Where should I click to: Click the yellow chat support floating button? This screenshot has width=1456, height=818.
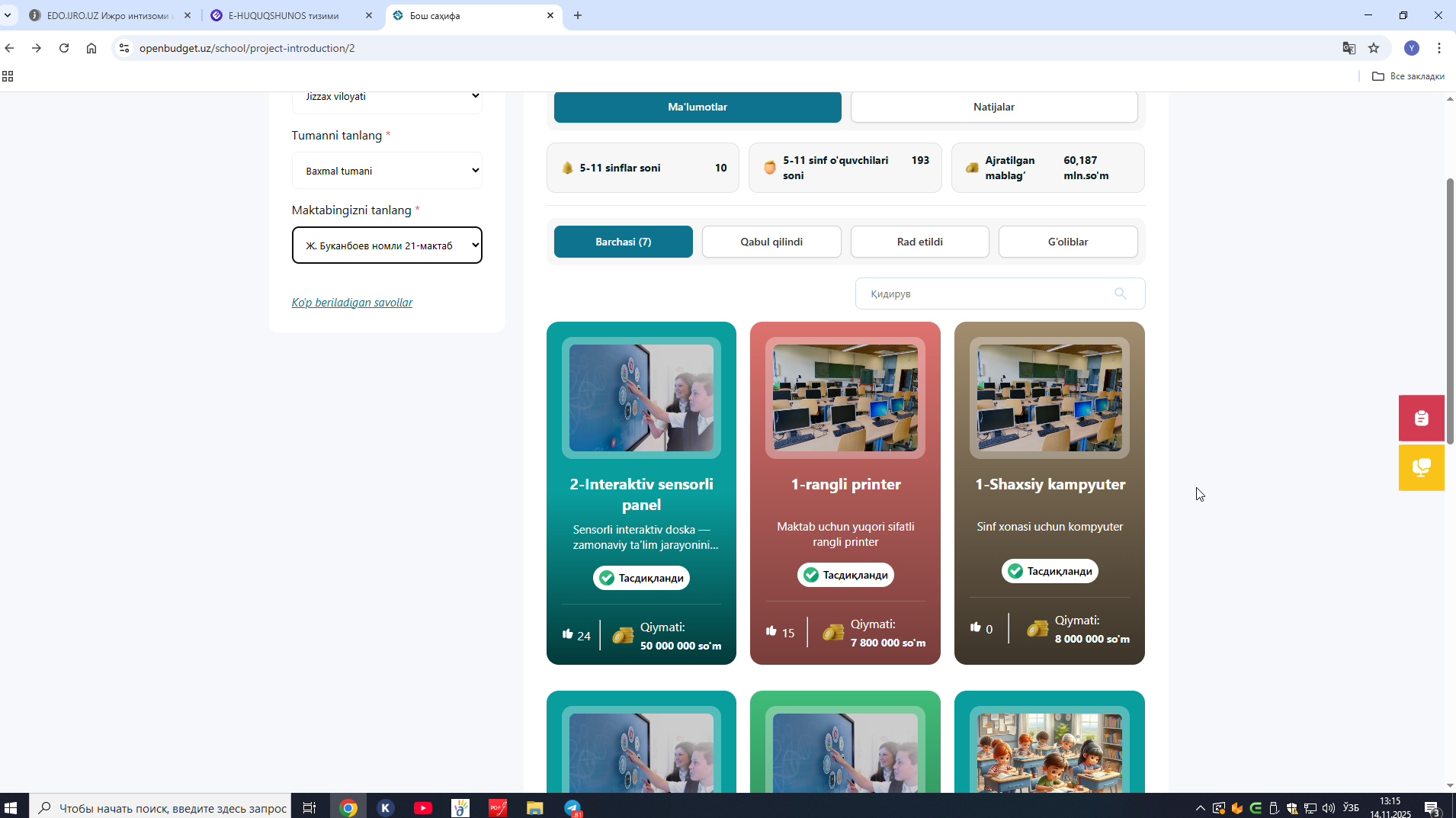1421,467
